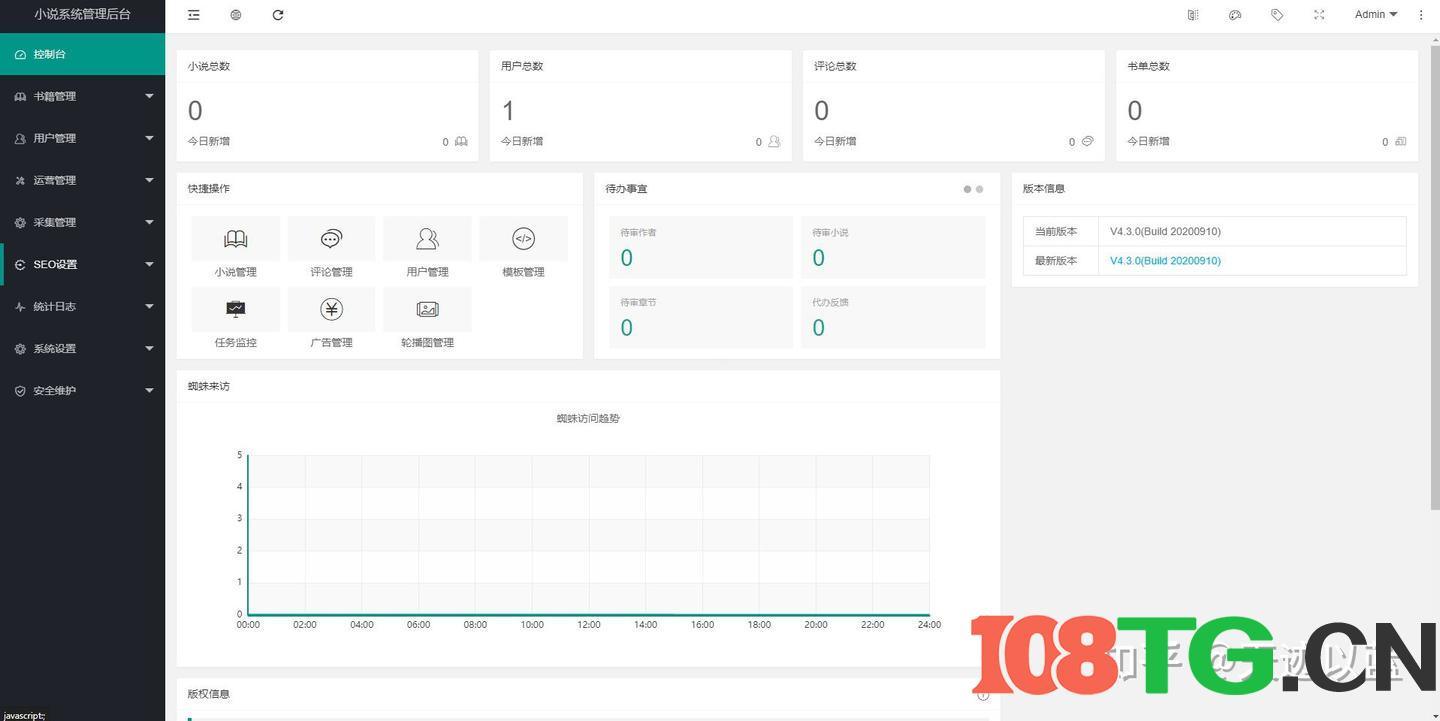Open 广告管理 with the yen icon
Image resolution: width=1440 pixels, height=721 pixels.
click(330, 319)
